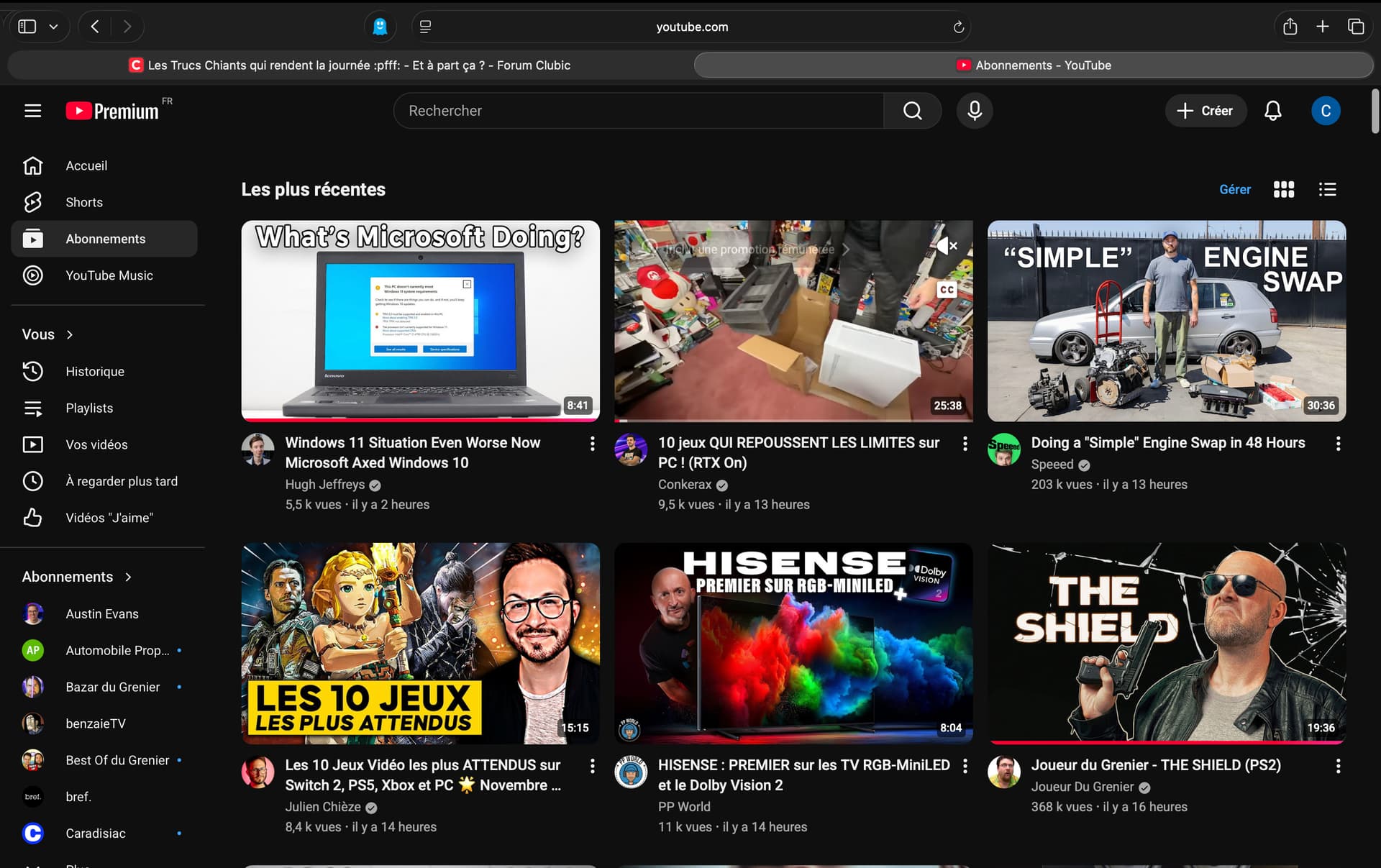
Task: Select Historique in the sidebar
Action: point(94,371)
